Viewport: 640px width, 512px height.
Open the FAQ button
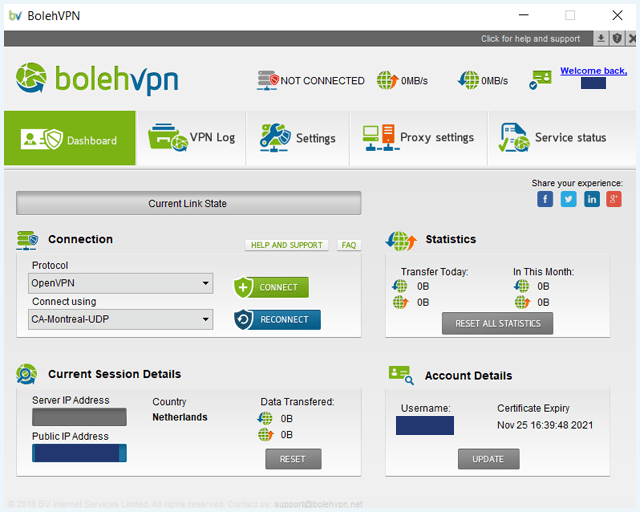(349, 245)
